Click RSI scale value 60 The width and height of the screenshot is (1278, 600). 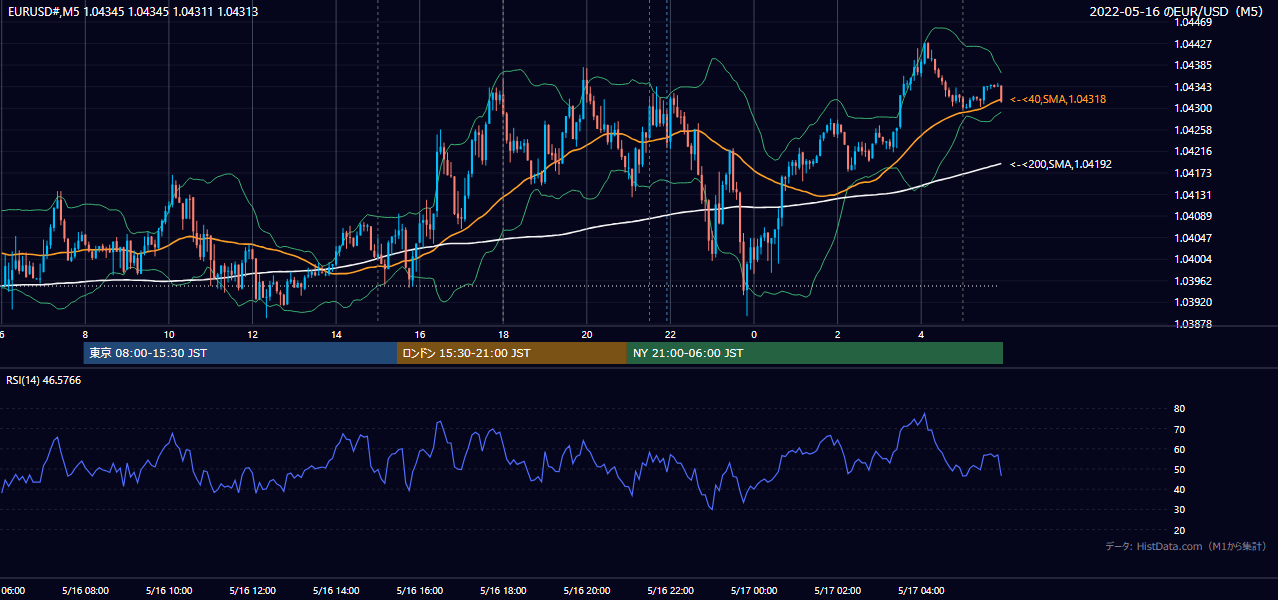pyautogui.click(x=1179, y=449)
